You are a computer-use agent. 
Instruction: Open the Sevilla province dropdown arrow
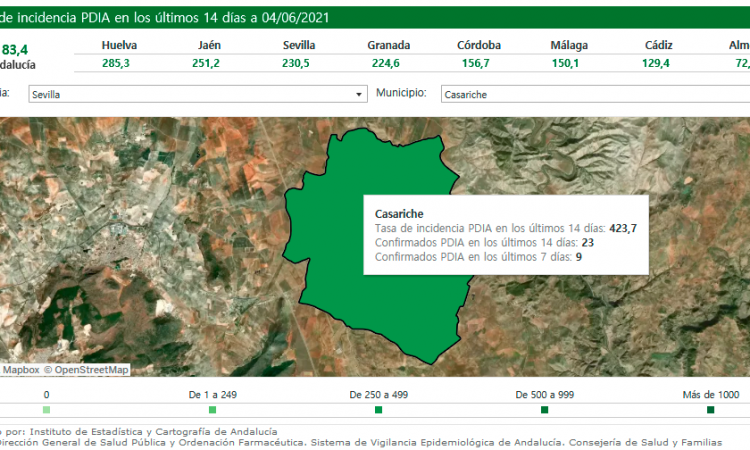pyautogui.click(x=359, y=94)
